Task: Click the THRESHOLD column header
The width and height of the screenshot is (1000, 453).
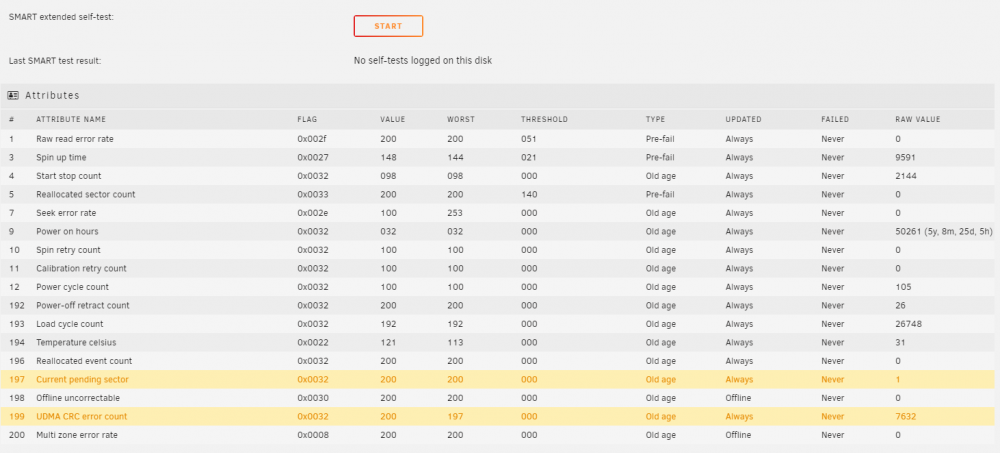Action: coord(544,119)
